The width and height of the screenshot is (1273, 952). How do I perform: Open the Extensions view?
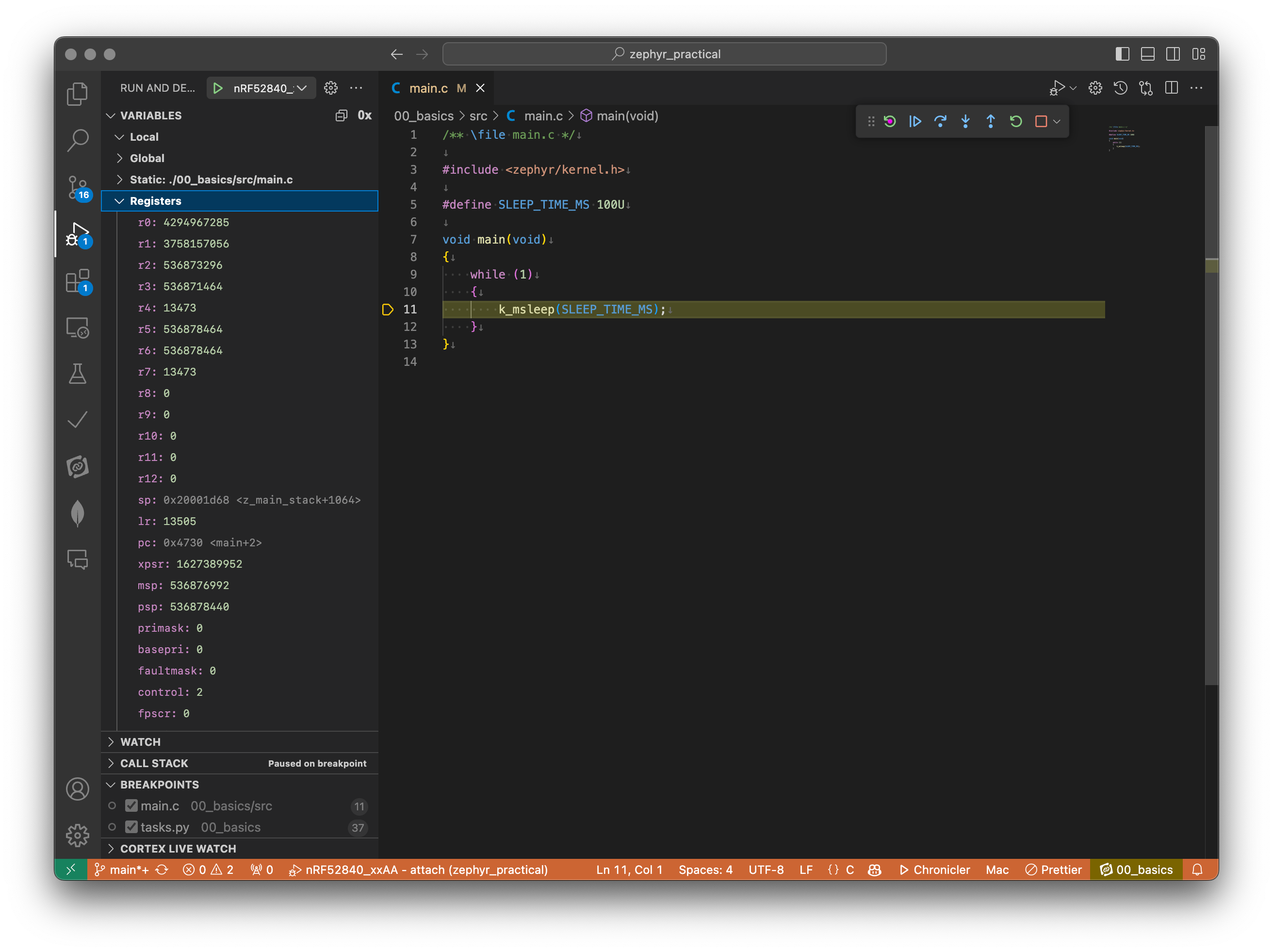(x=77, y=281)
